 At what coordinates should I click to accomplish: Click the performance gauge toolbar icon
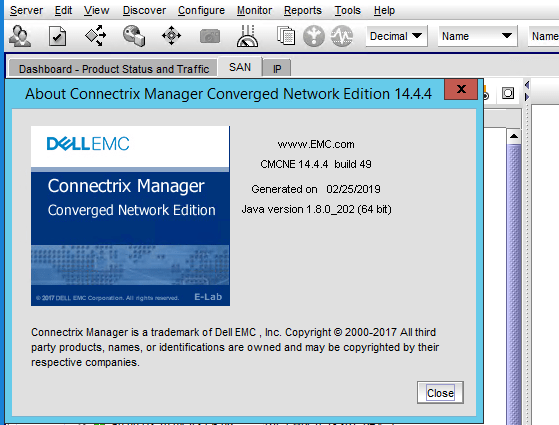tap(247, 36)
